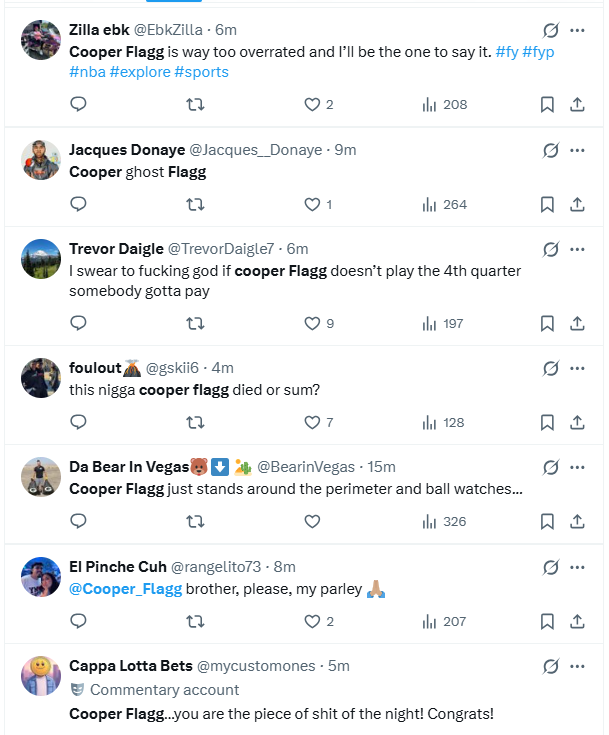609x735 pixels.
Task: Open the #nba hashtag link
Action: tap(87, 72)
